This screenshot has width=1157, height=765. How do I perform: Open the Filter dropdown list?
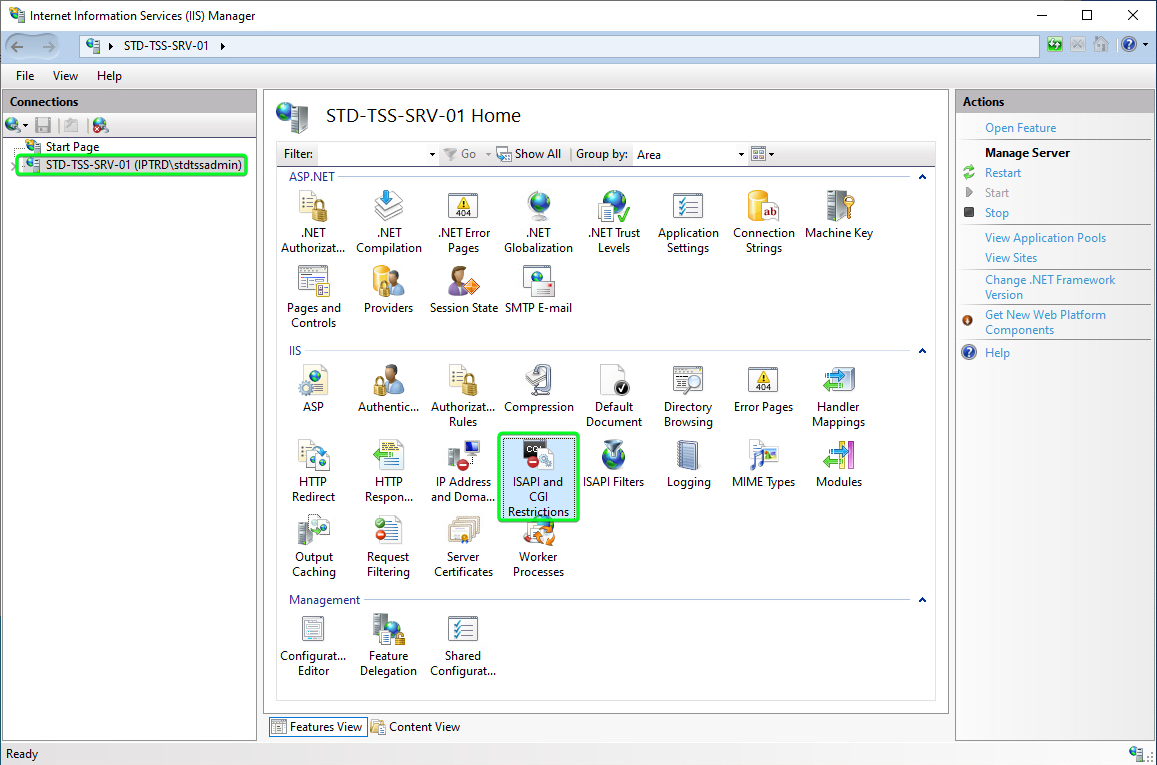point(432,154)
